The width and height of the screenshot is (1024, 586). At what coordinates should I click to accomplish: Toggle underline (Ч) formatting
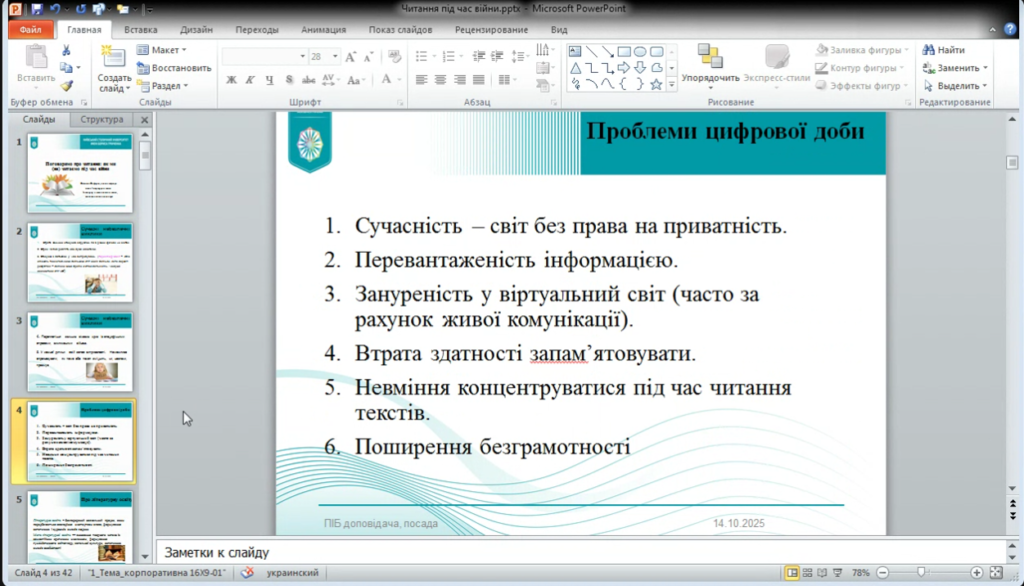click(x=269, y=80)
